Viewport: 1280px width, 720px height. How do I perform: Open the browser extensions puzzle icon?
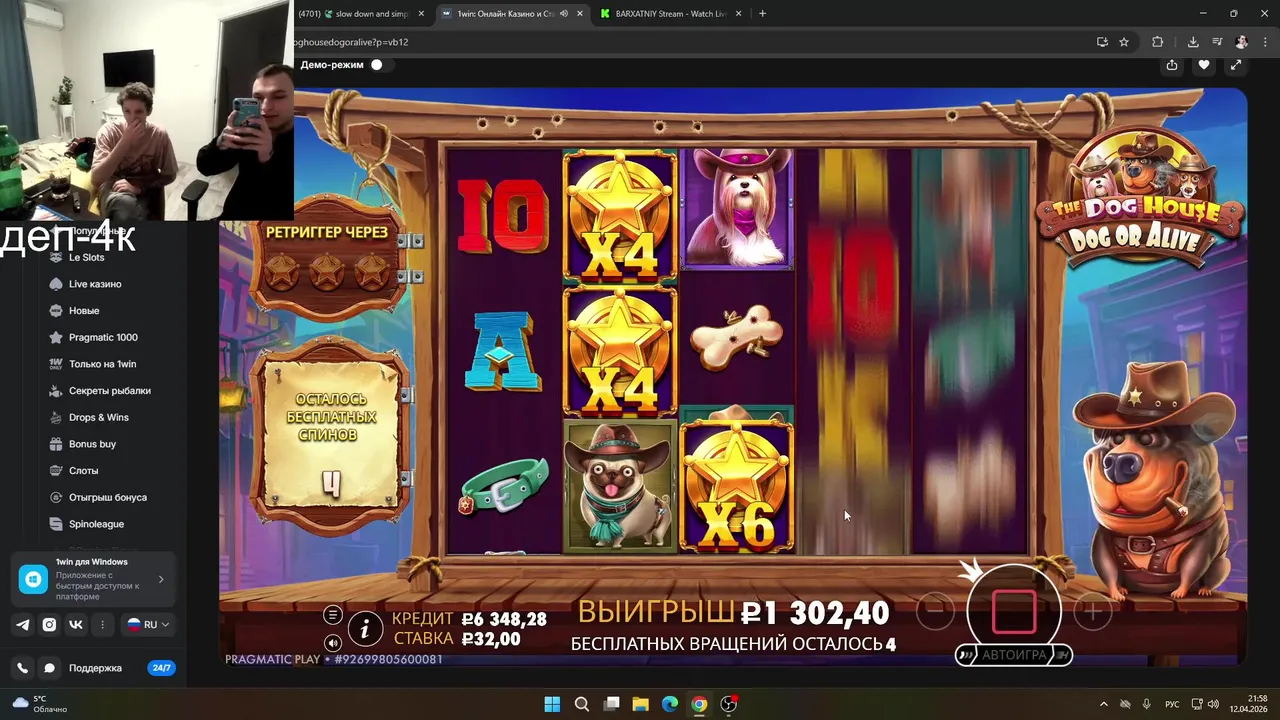[x=1157, y=42]
